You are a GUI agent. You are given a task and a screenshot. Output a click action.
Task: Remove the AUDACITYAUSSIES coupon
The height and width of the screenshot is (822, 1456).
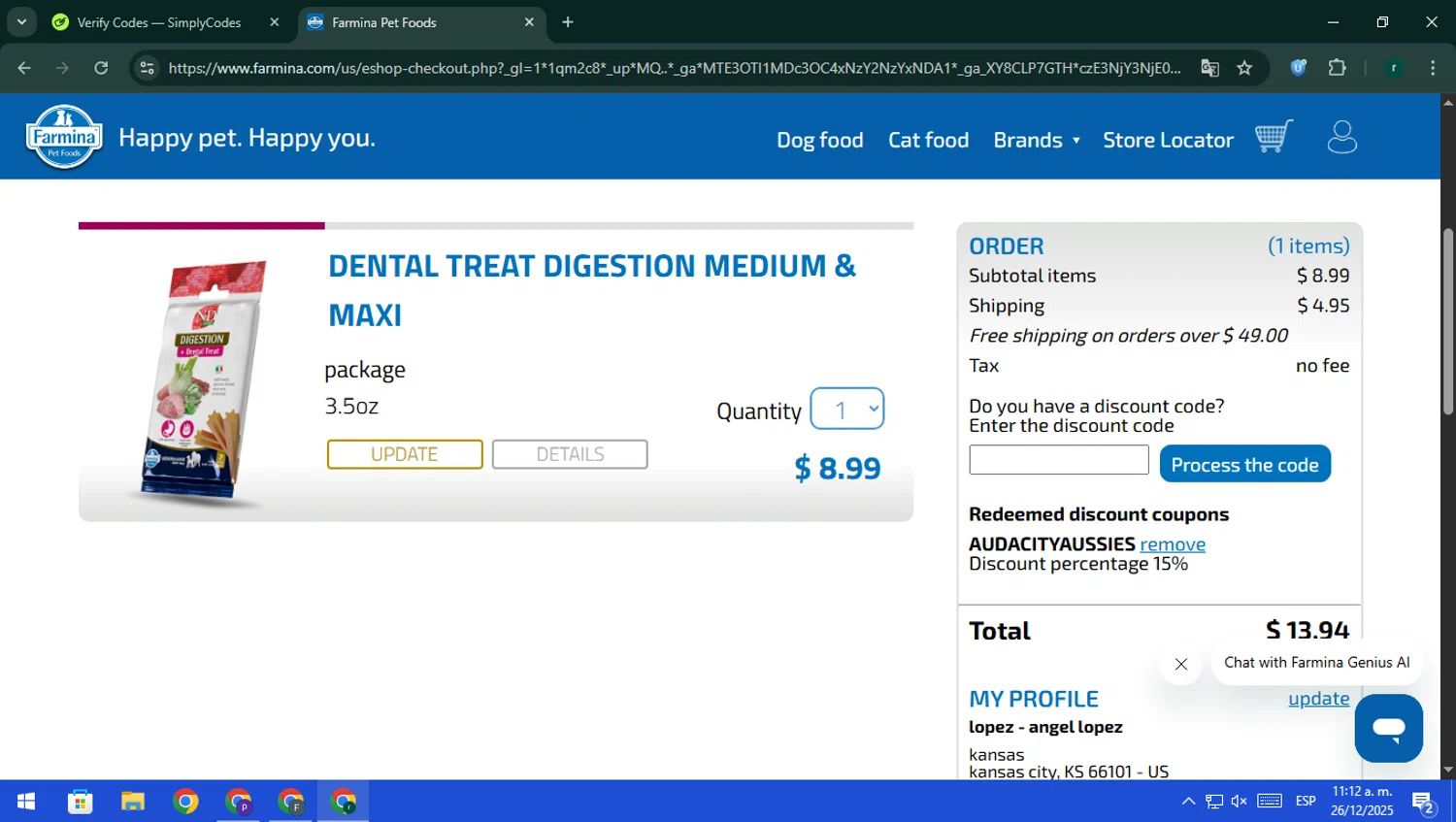tap(1173, 544)
